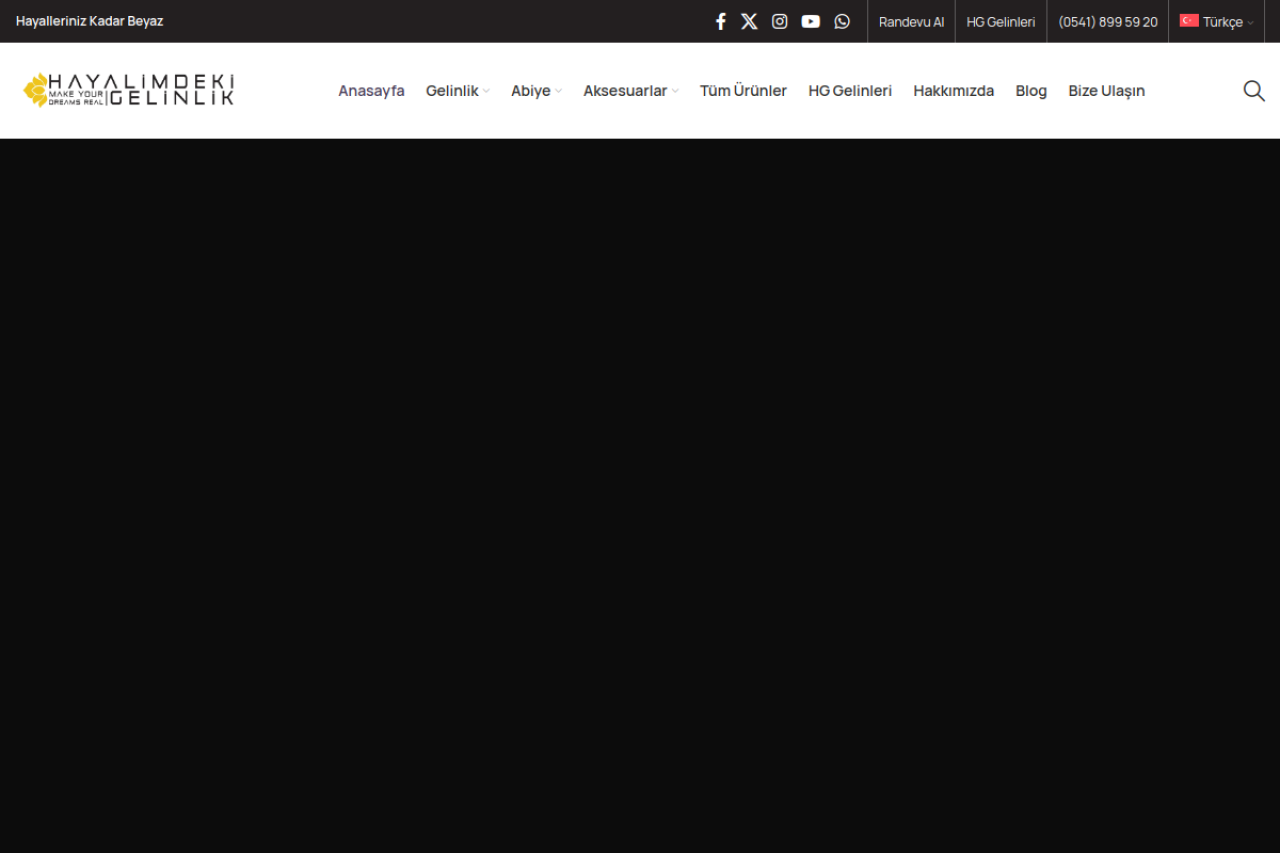The image size is (1280, 853).
Task: Open Tüm Ürünler menu item
Action: [x=743, y=91]
